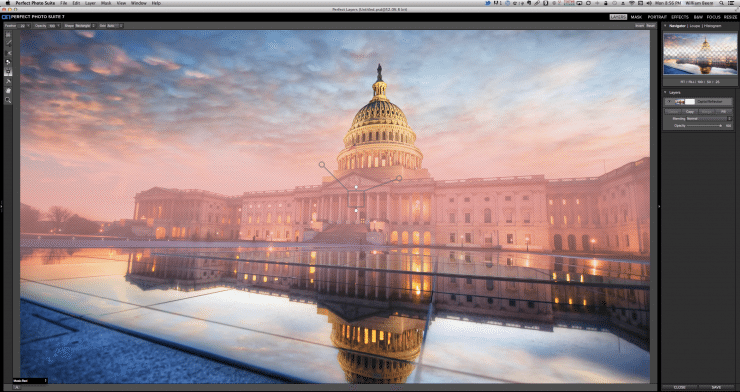Show the Navigator tab
Image resolution: width=740 pixels, height=392 pixels.
click(677, 25)
